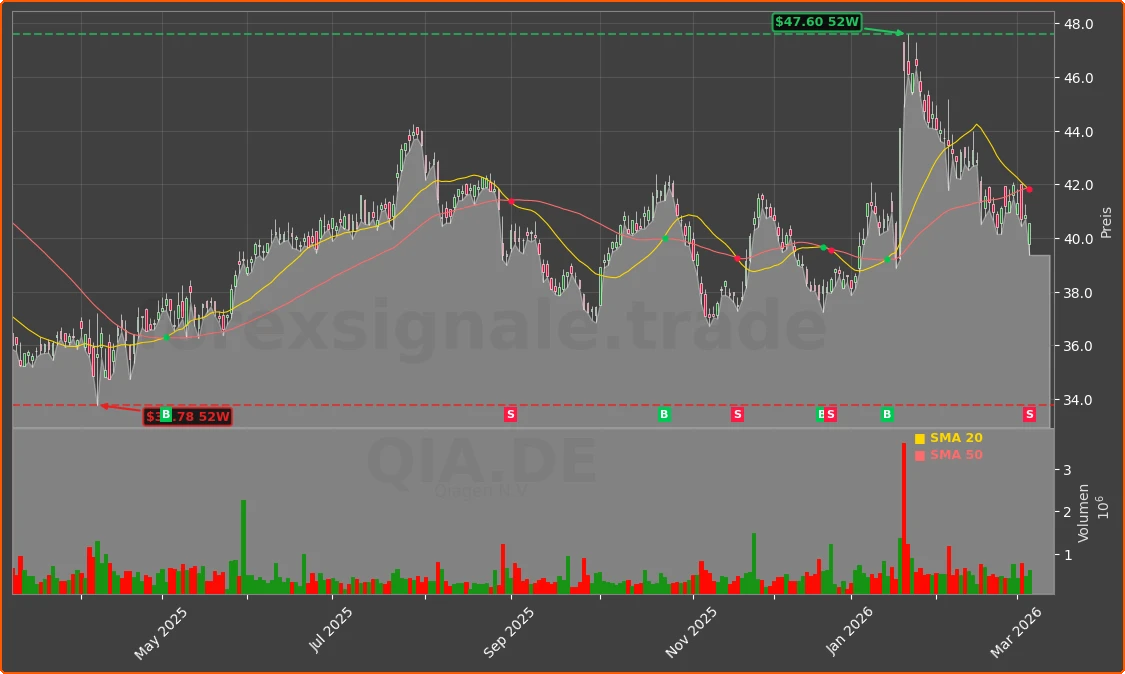
Task: Click the S sell marker between November and December
Action: (x=737, y=413)
